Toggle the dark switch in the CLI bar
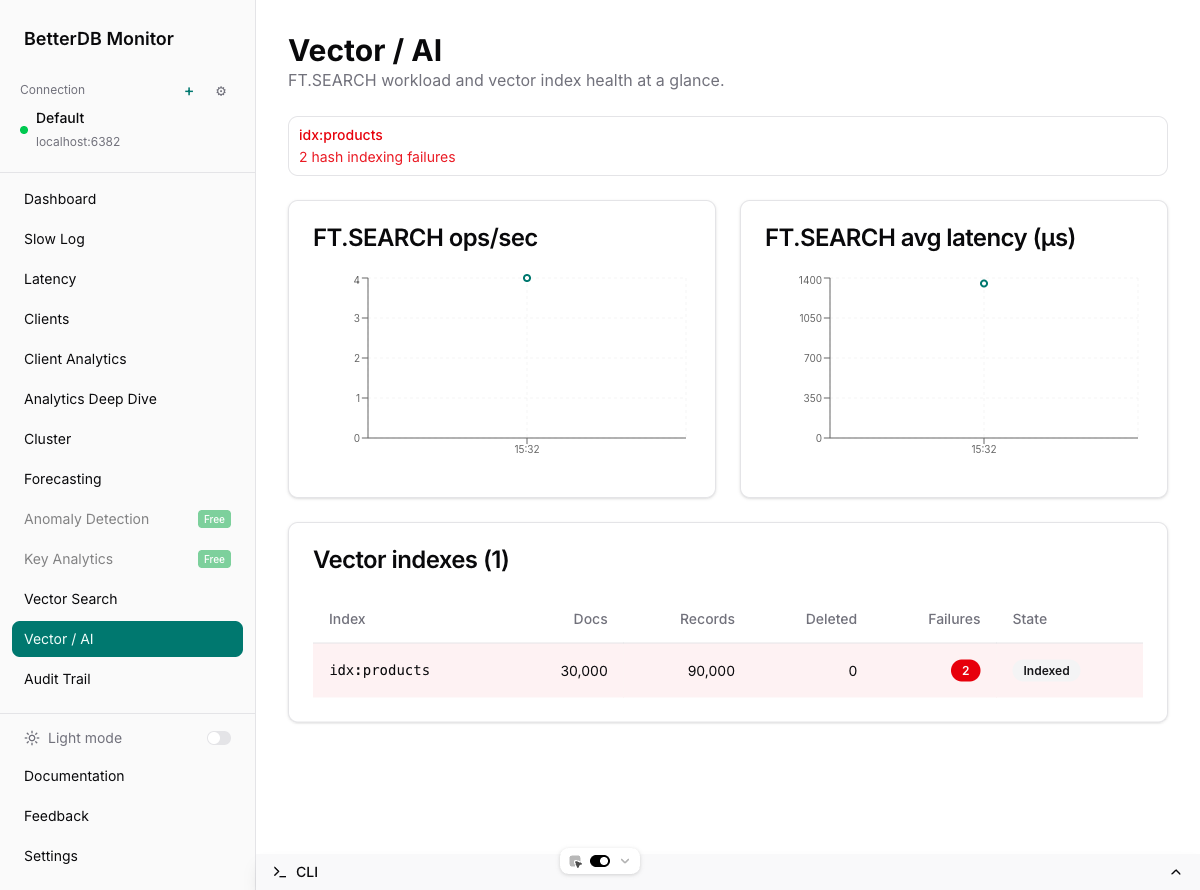 pos(599,860)
